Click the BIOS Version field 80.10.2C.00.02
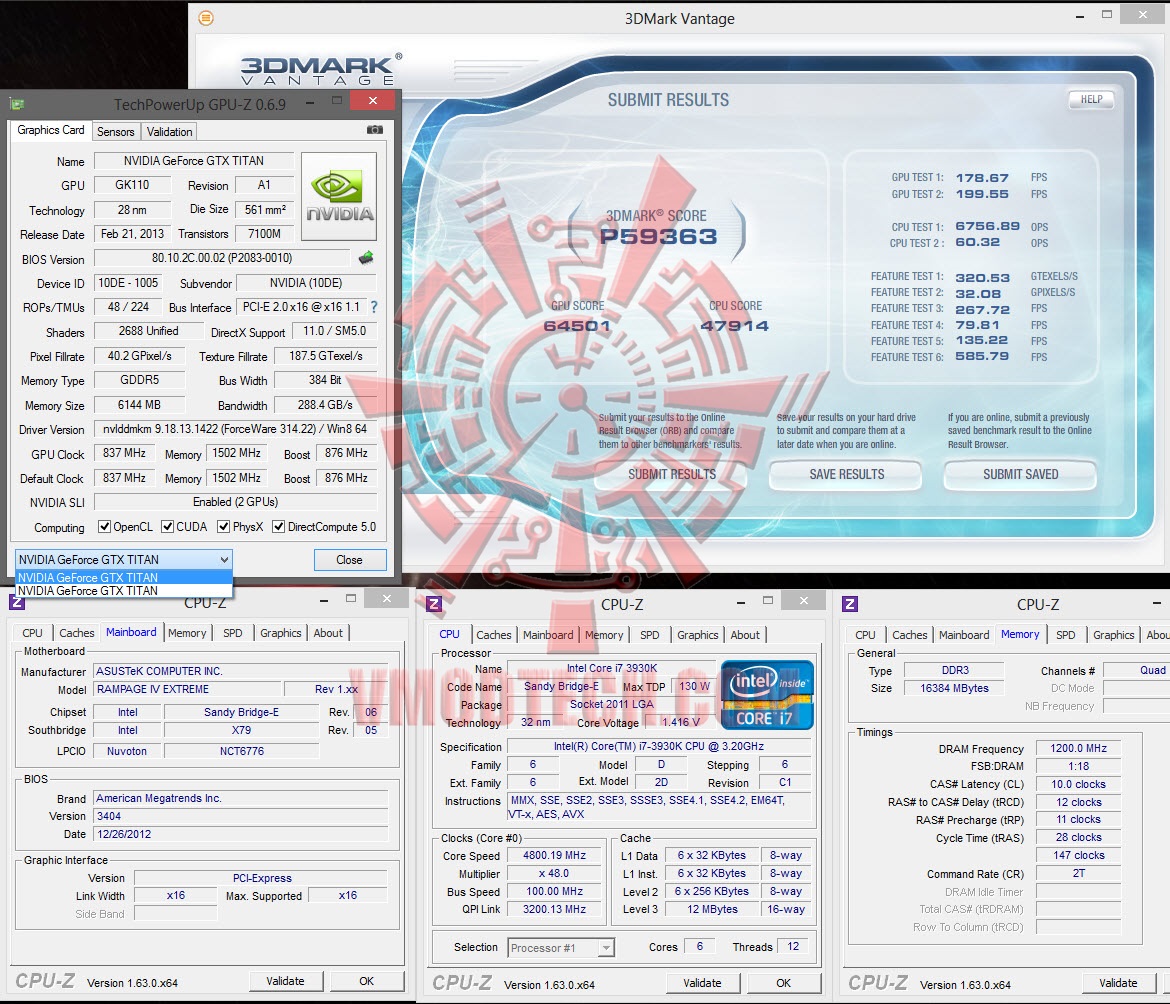This screenshot has height=1004, width=1170. (222, 258)
